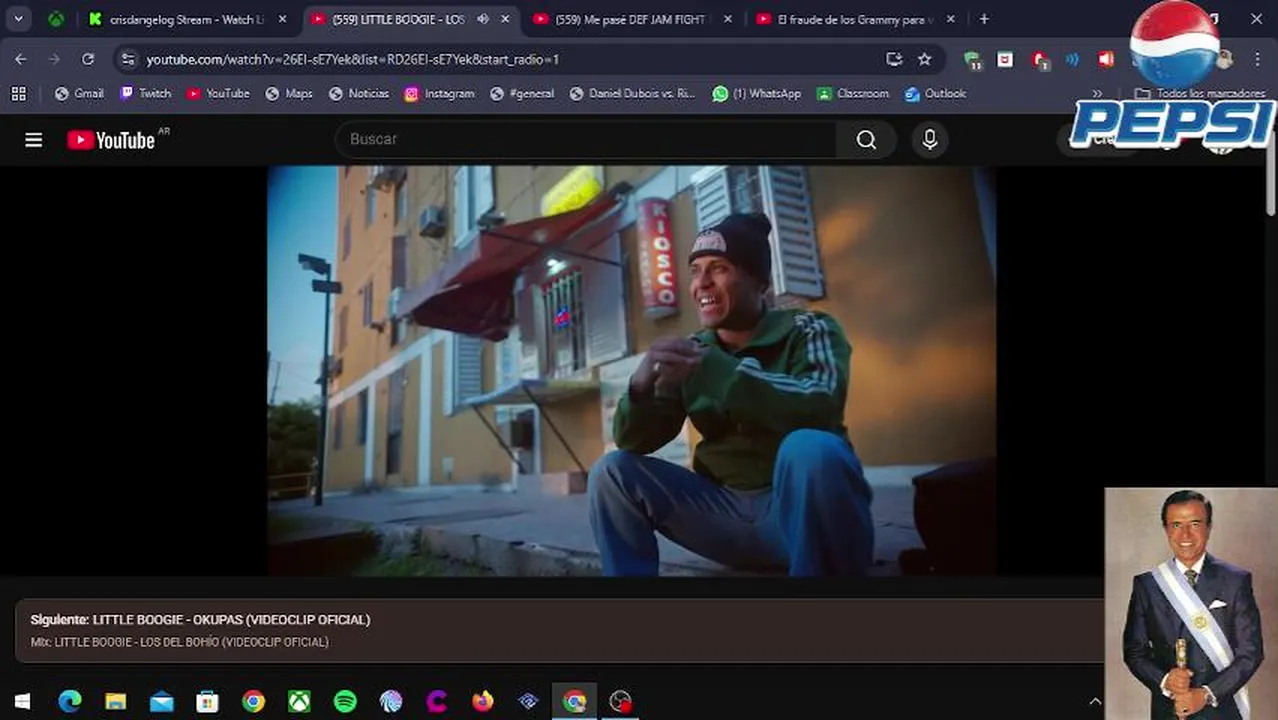Launch Microsoft Edge from taskbar
The height and width of the screenshot is (720, 1278).
click(x=69, y=702)
